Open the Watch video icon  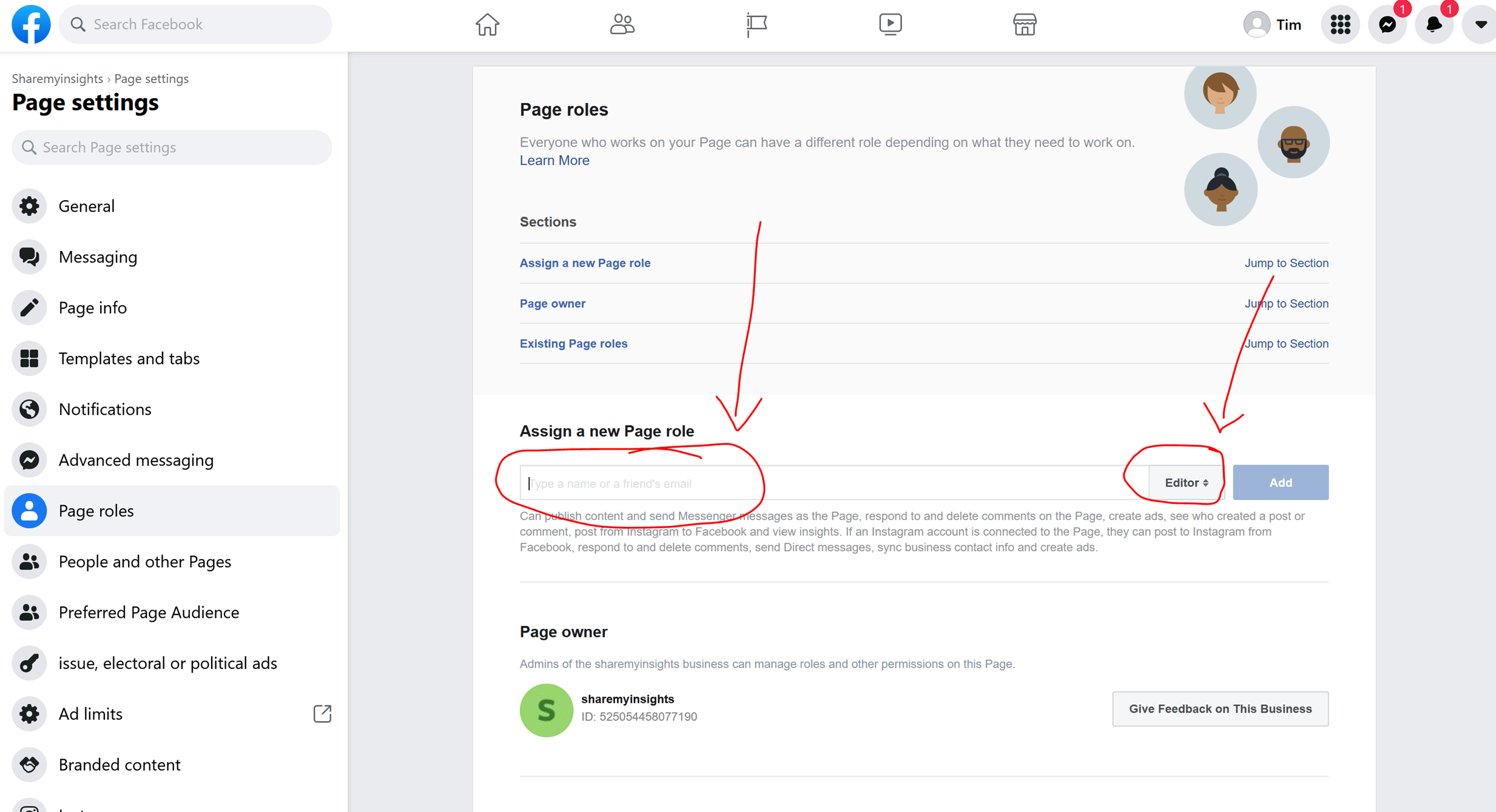pyautogui.click(x=891, y=24)
